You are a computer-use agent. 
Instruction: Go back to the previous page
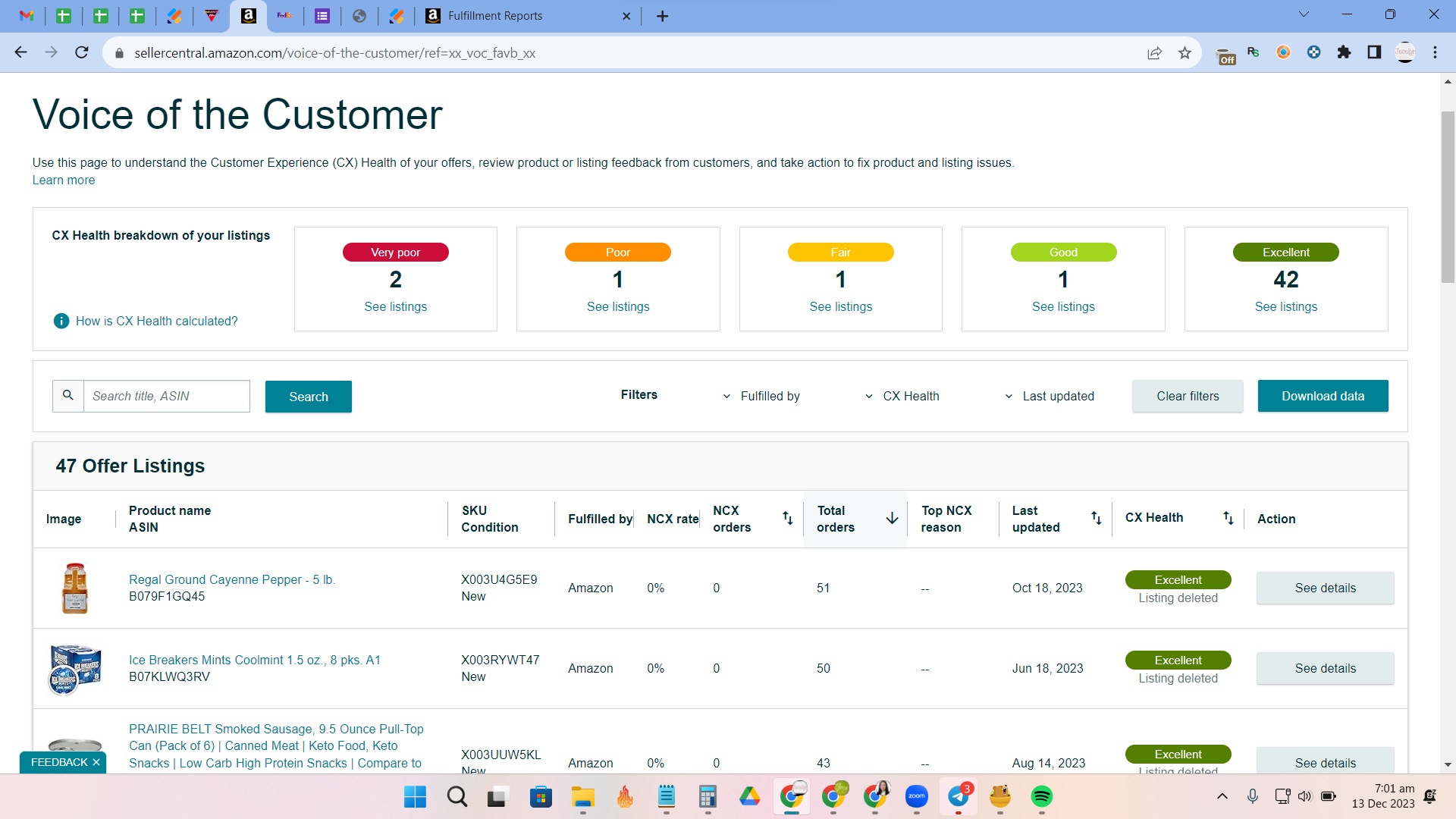point(21,52)
